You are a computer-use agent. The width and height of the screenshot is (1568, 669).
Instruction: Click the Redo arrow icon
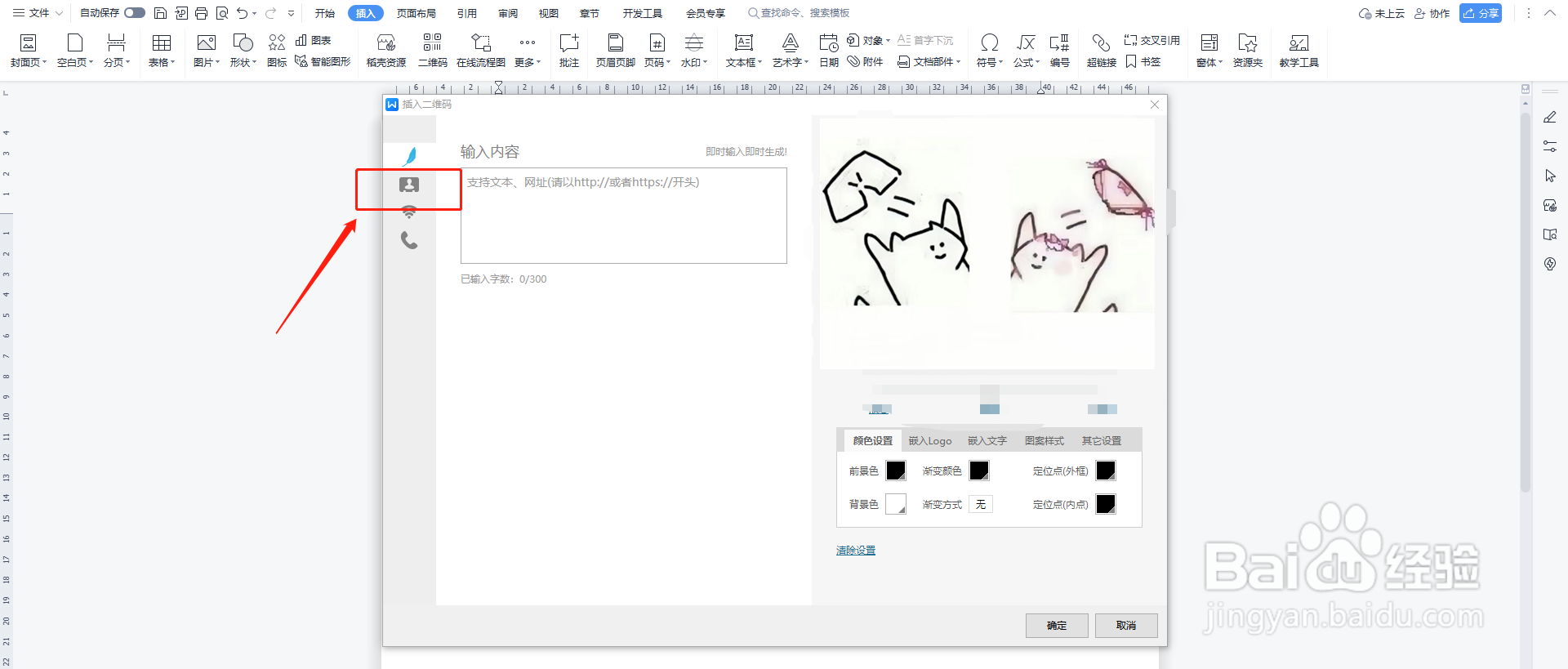point(270,13)
